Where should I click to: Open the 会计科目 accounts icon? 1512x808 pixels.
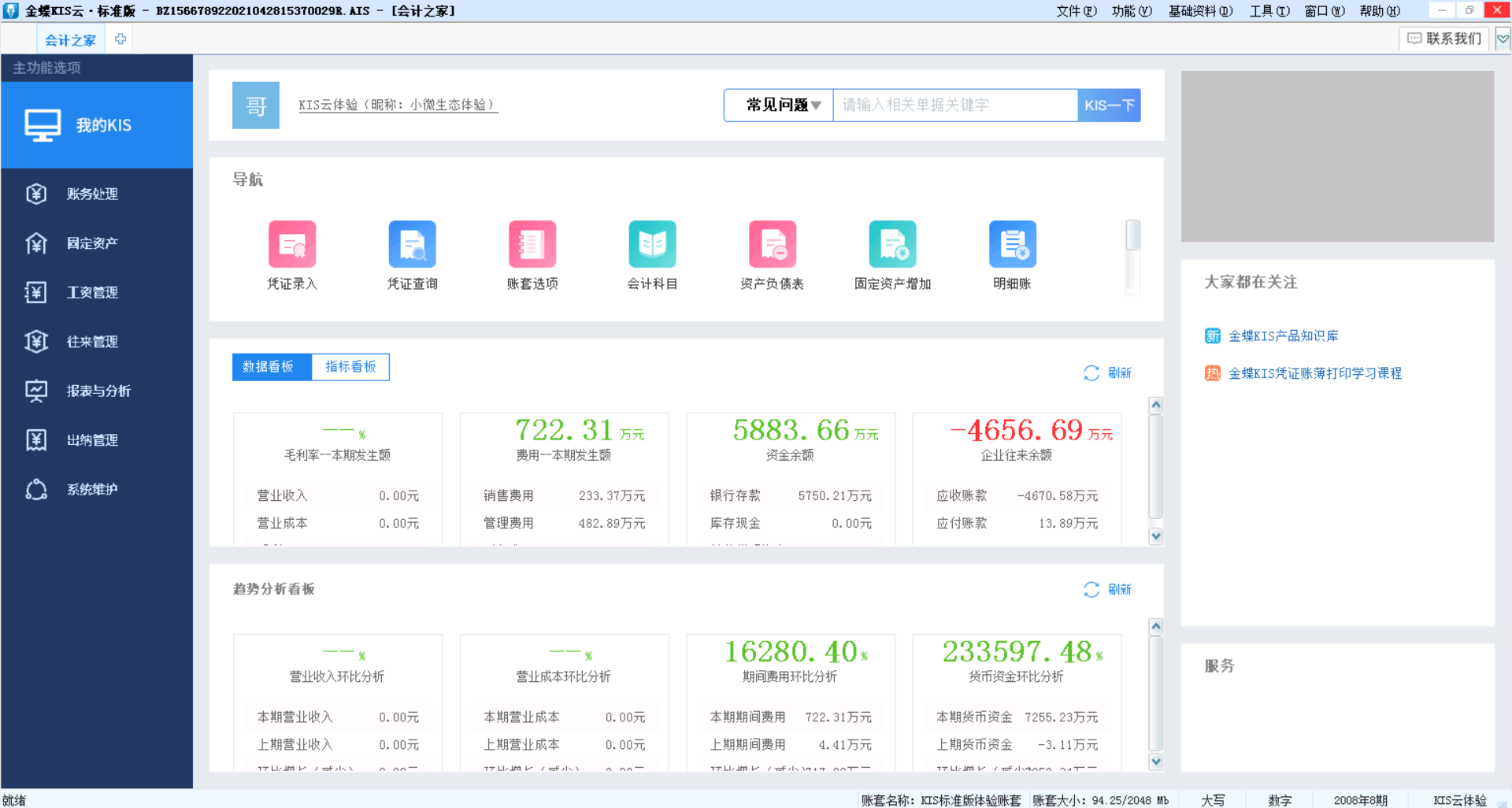[x=652, y=245]
